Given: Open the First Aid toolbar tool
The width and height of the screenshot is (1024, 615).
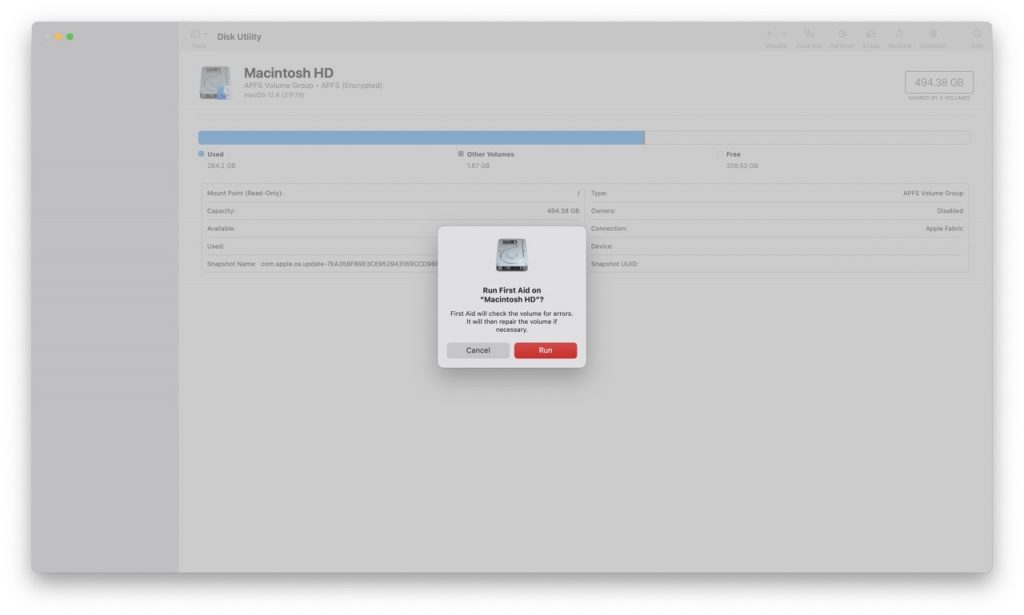Looking at the screenshot, I should pos(808,38).
